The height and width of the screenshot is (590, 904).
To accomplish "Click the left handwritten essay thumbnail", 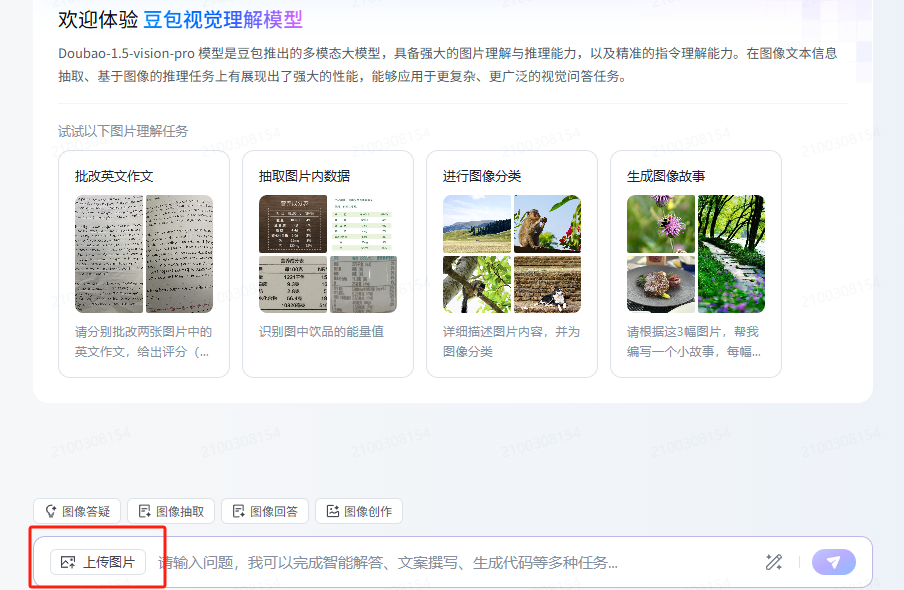I will tap(109, 254).
